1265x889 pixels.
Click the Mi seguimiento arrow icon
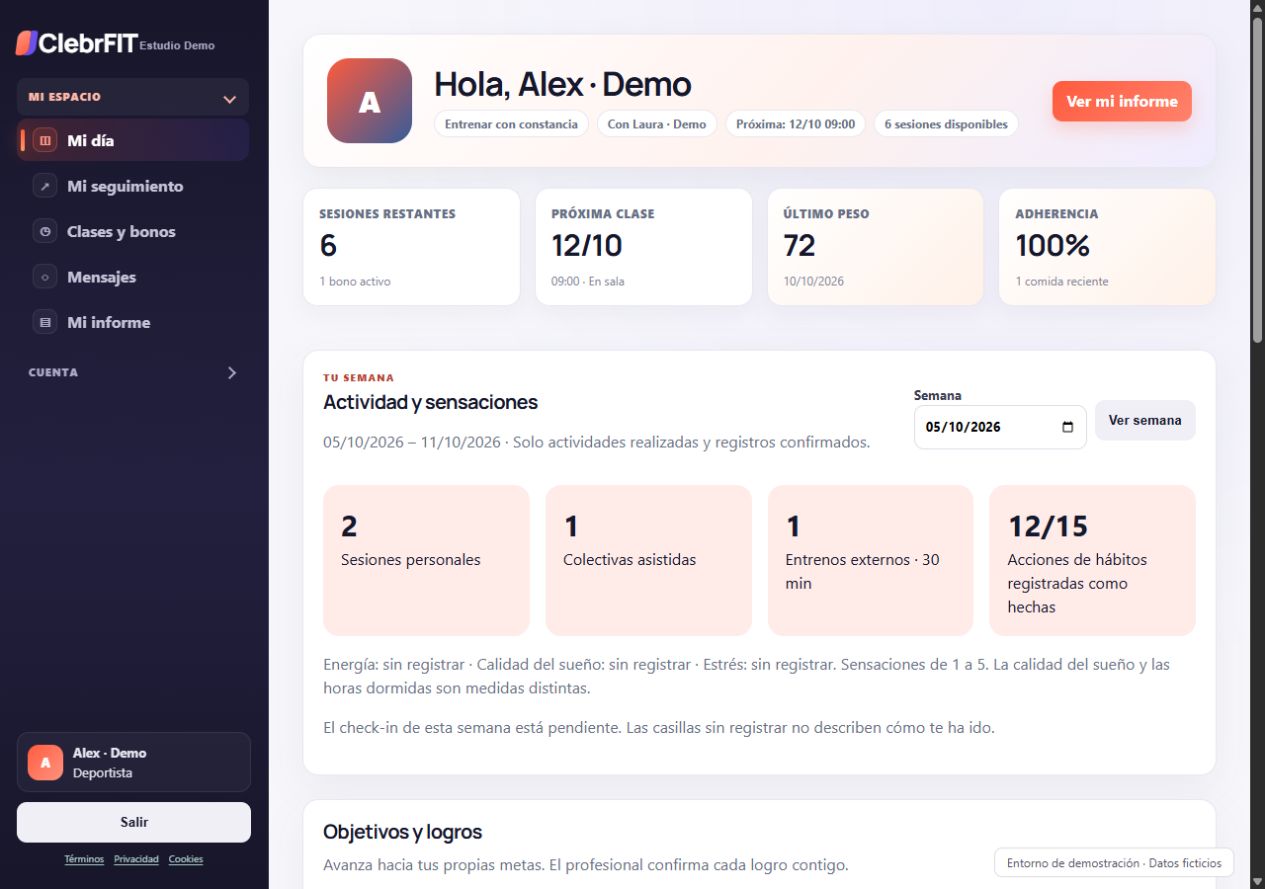click(x=45, y=186)
